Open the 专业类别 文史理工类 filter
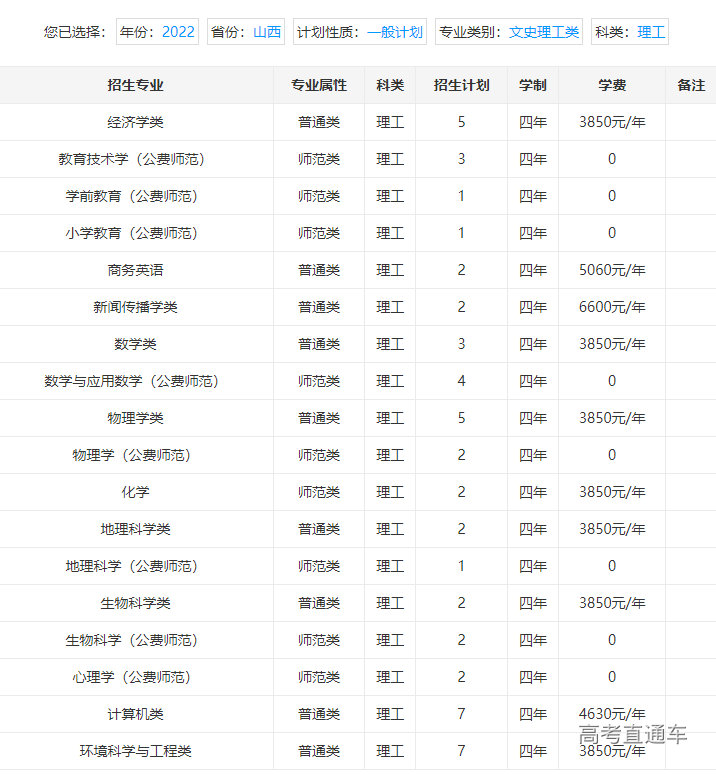 coord(509,32)
